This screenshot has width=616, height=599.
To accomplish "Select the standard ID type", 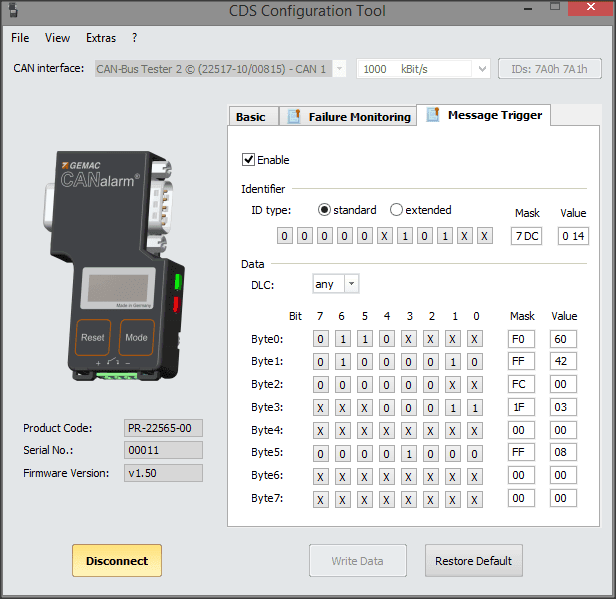I will pos(324,210).
